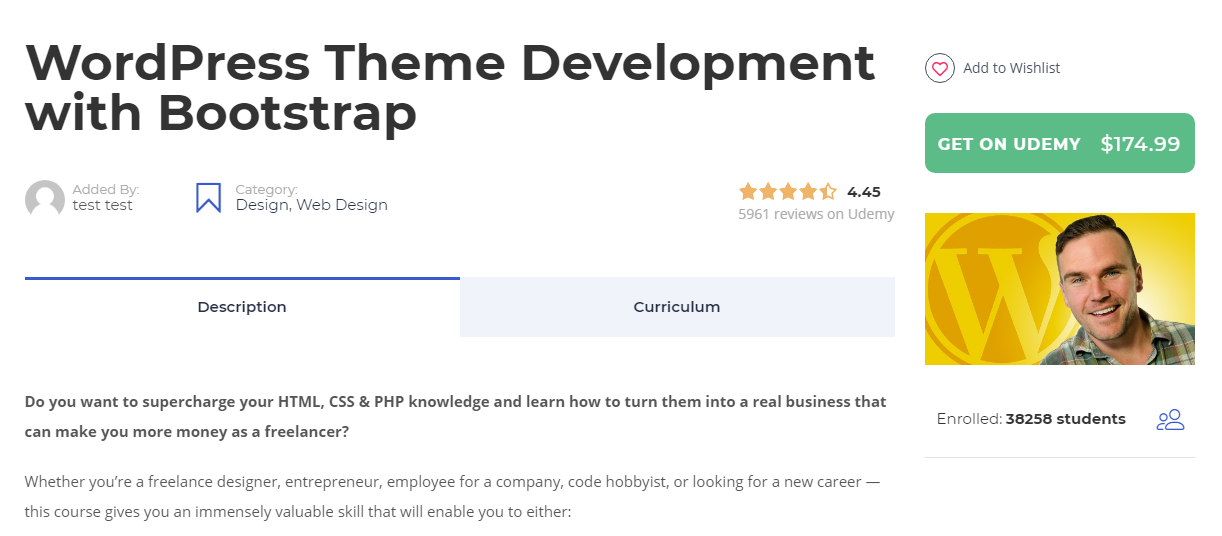
Task: Click the Add to Wishlist label
Action: point(1011,68)
